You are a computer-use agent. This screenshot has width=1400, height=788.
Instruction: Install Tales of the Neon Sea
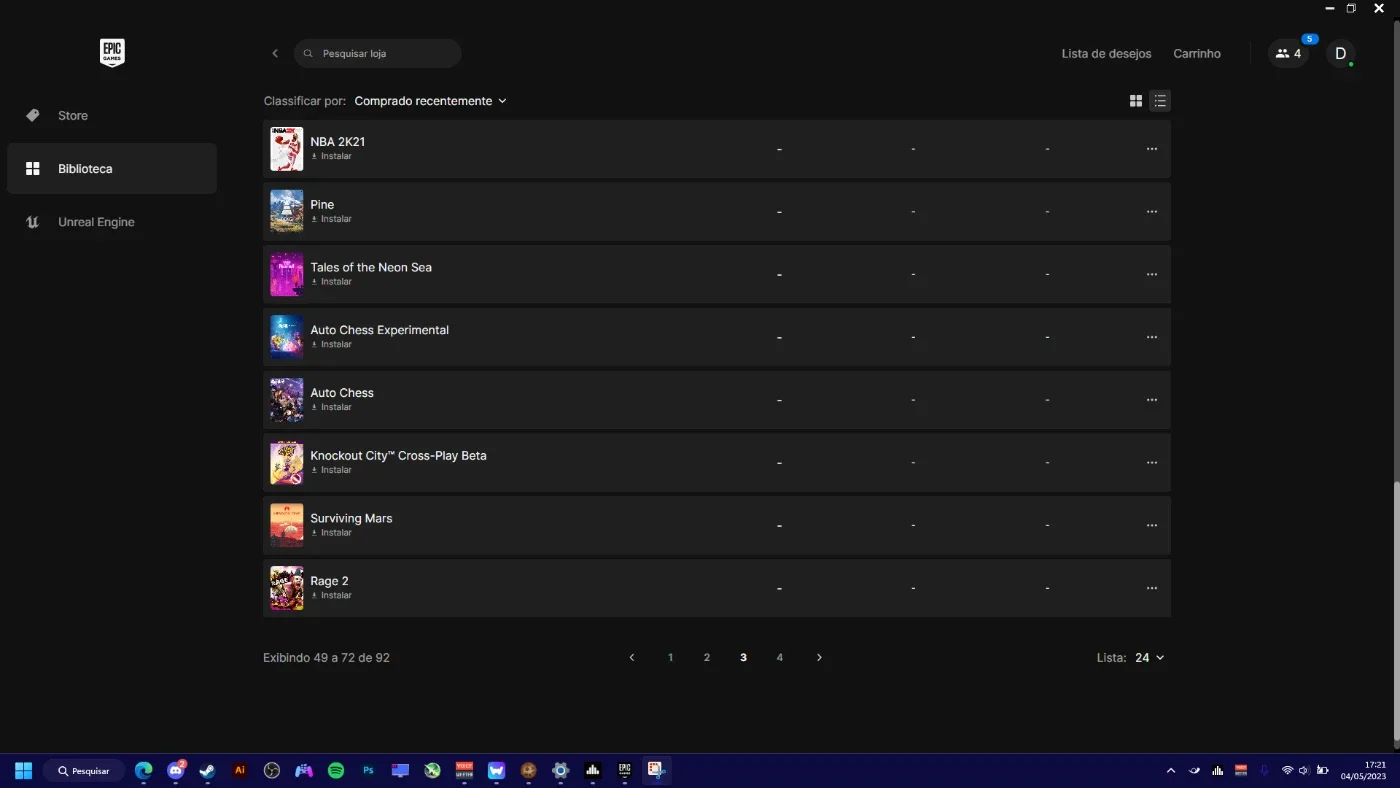331,282
